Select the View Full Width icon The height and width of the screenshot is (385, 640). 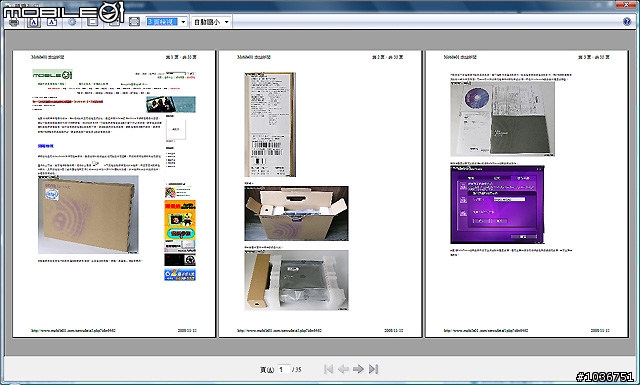115,22
